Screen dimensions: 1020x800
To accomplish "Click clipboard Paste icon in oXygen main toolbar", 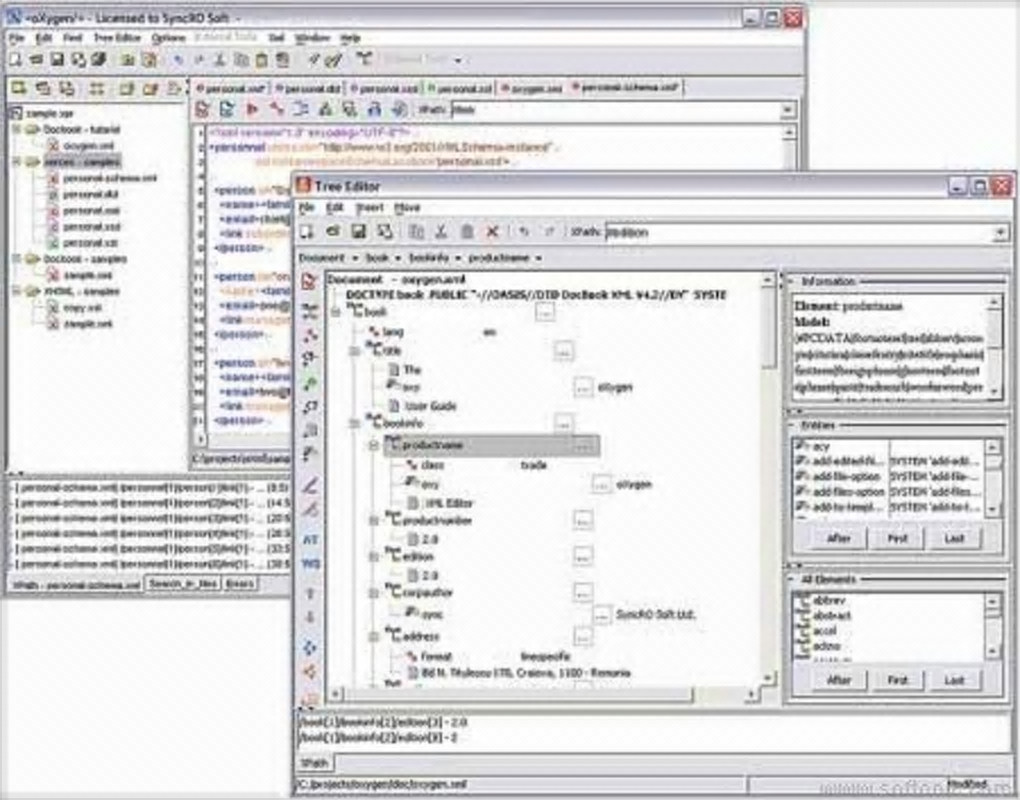I will [x=262, y=60].
